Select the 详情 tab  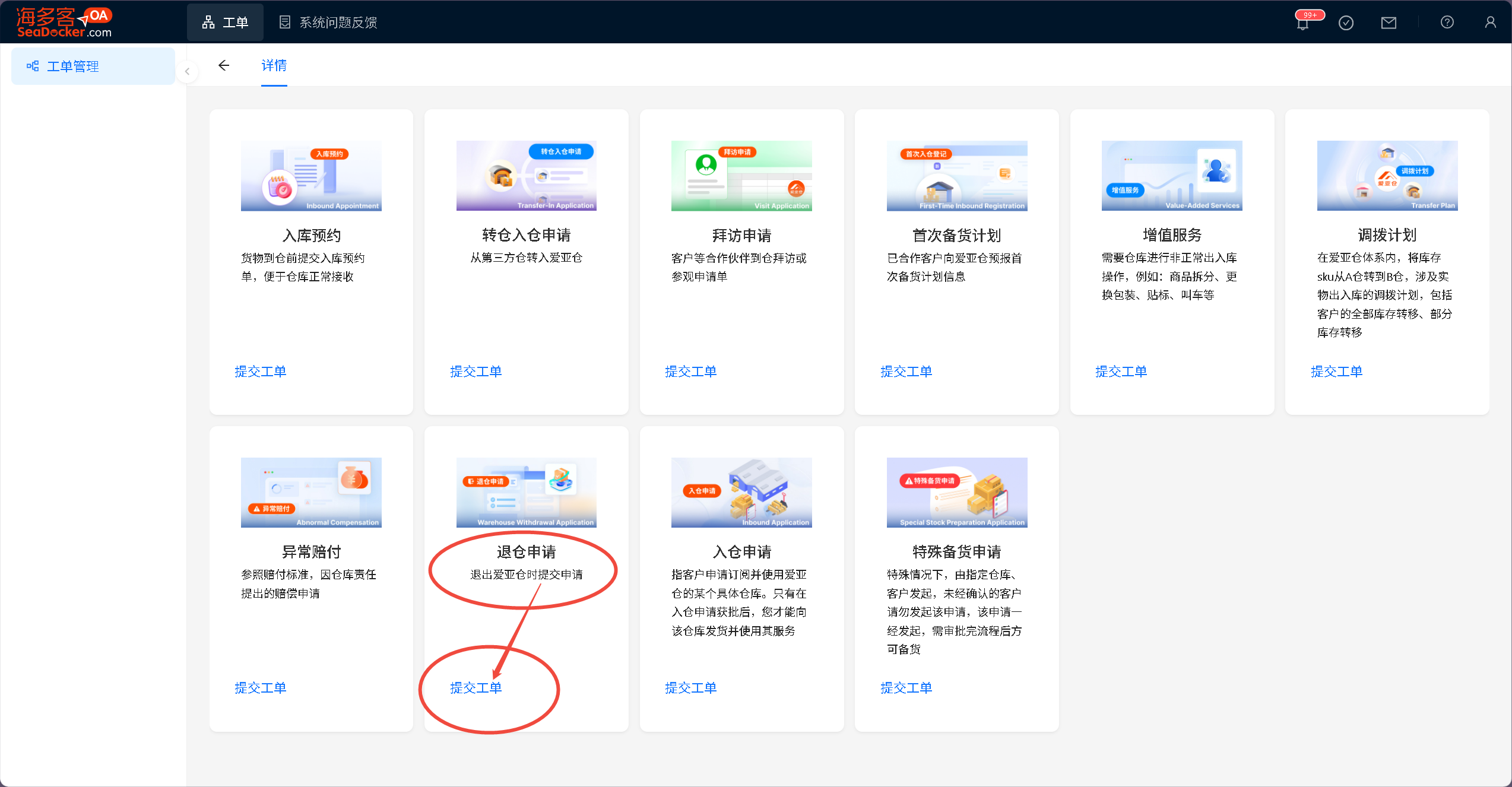pyautogui.click(x=274, y=65)
